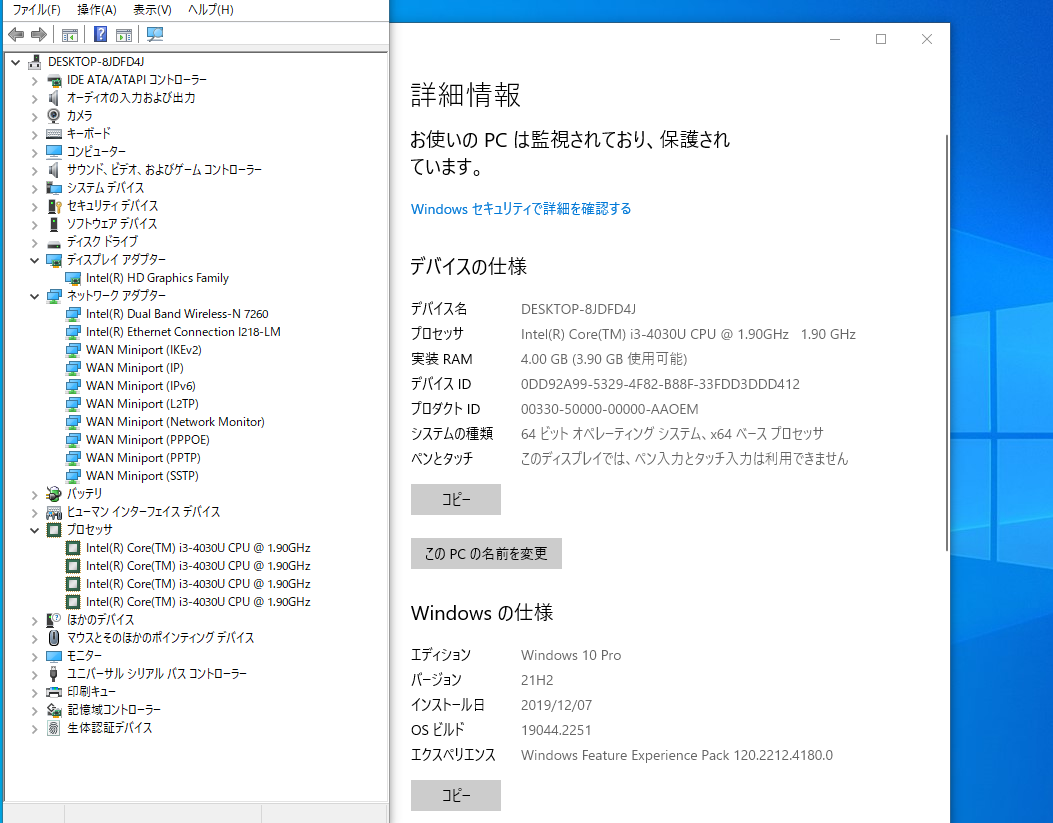Viewport: 1053px width, 823px height.
Task: Click the audio input/output speaker icon
Action: click(x=54, y=98)
